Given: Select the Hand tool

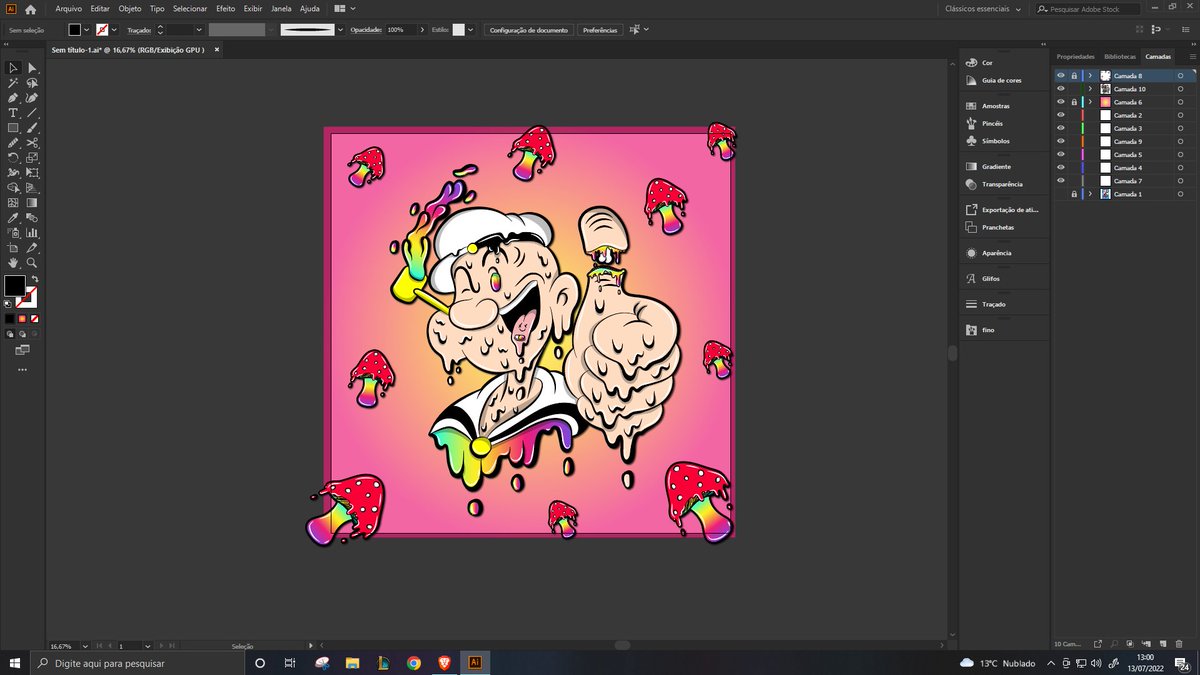Looking at the screenshot, I should pyautogui.click(x=13, y=262).
